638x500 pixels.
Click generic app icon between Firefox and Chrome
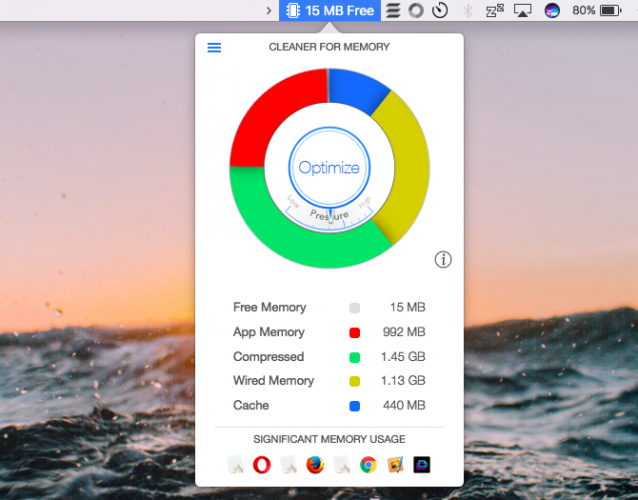click(342, 465)
